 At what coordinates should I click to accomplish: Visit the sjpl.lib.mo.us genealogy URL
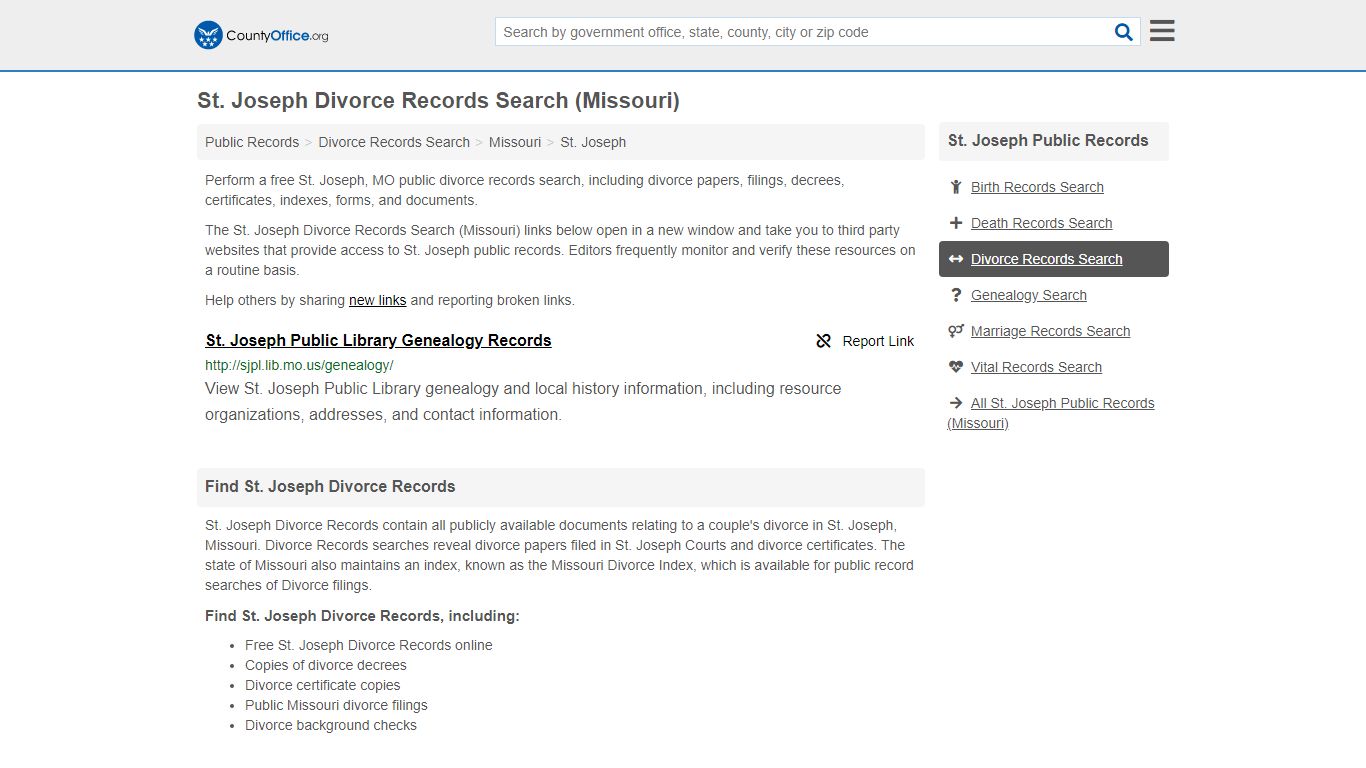point(299,365)
